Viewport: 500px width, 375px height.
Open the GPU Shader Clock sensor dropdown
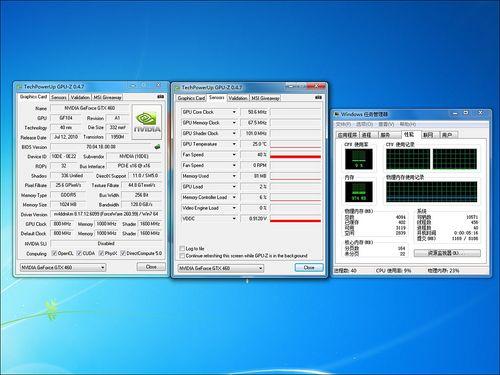(x=234, y=133)
